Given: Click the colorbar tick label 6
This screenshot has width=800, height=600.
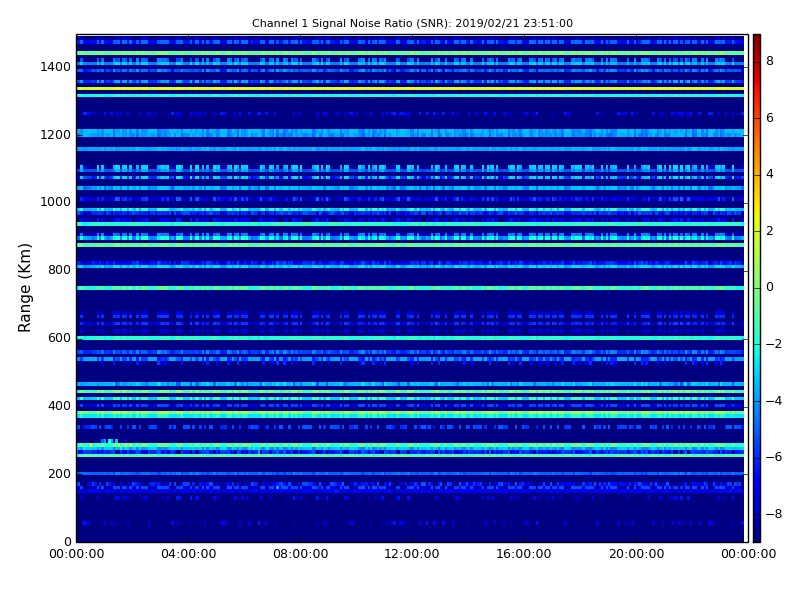Looking at the screenshot, I should pos(770,118).
